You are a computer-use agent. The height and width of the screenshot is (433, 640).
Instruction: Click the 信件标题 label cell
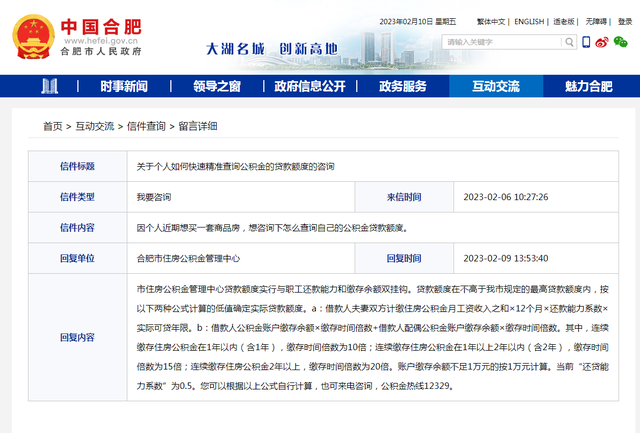coord(78,166)
